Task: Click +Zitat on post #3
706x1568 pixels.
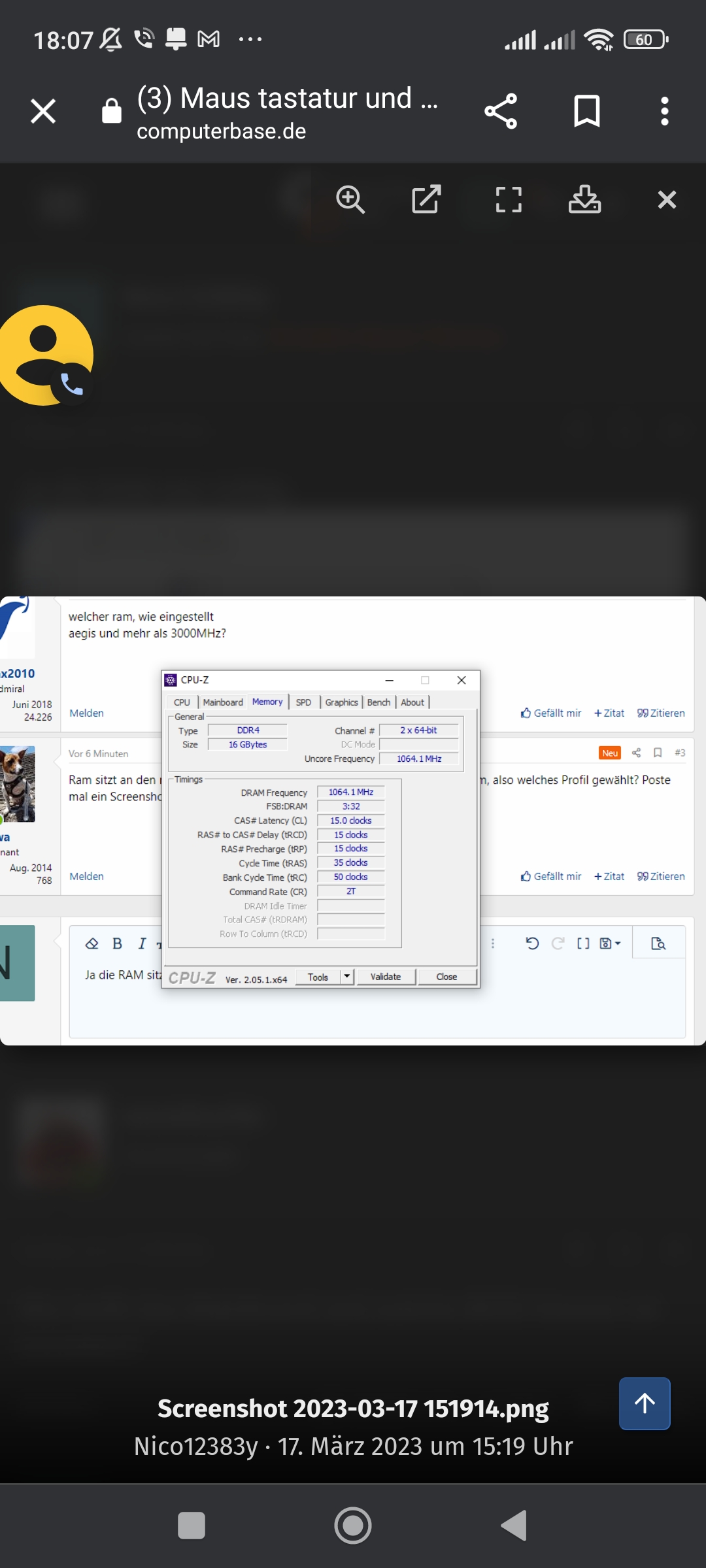Action: [x=609, y=876]
